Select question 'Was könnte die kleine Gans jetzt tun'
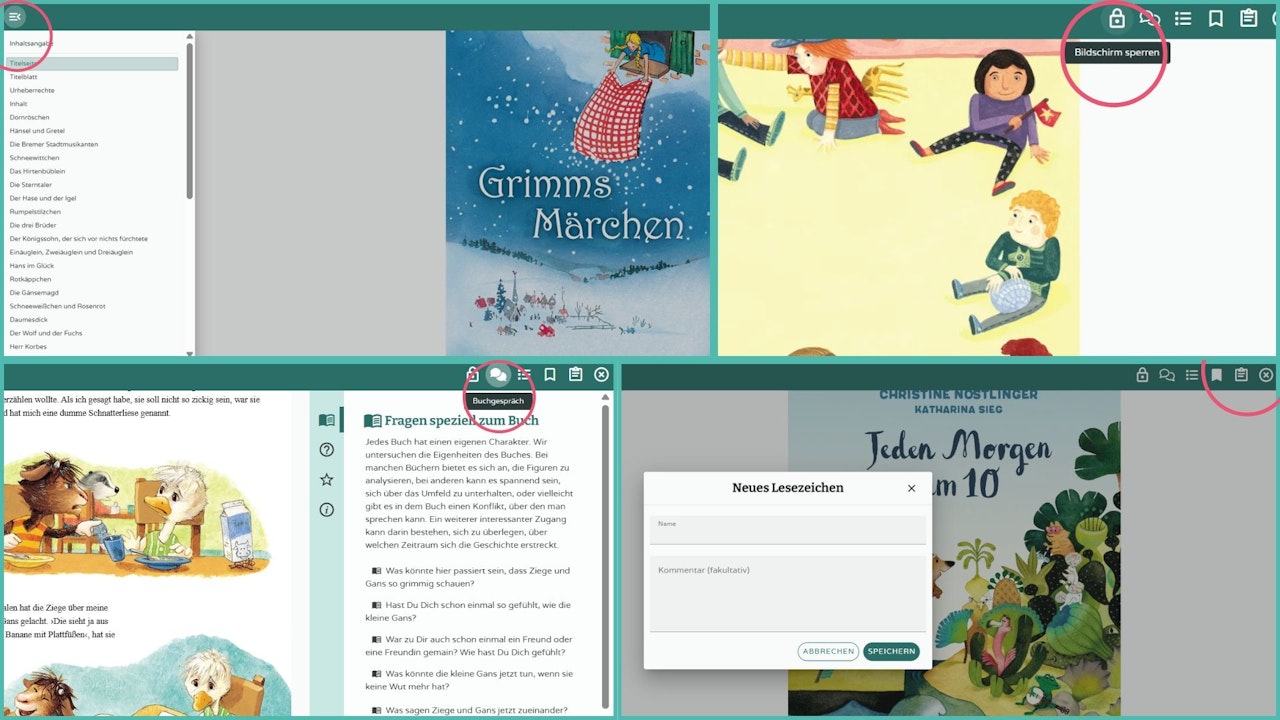Image resolution: width=1280 pixels, height=720 pixels. pyautogui.click(x=470, y=680)
